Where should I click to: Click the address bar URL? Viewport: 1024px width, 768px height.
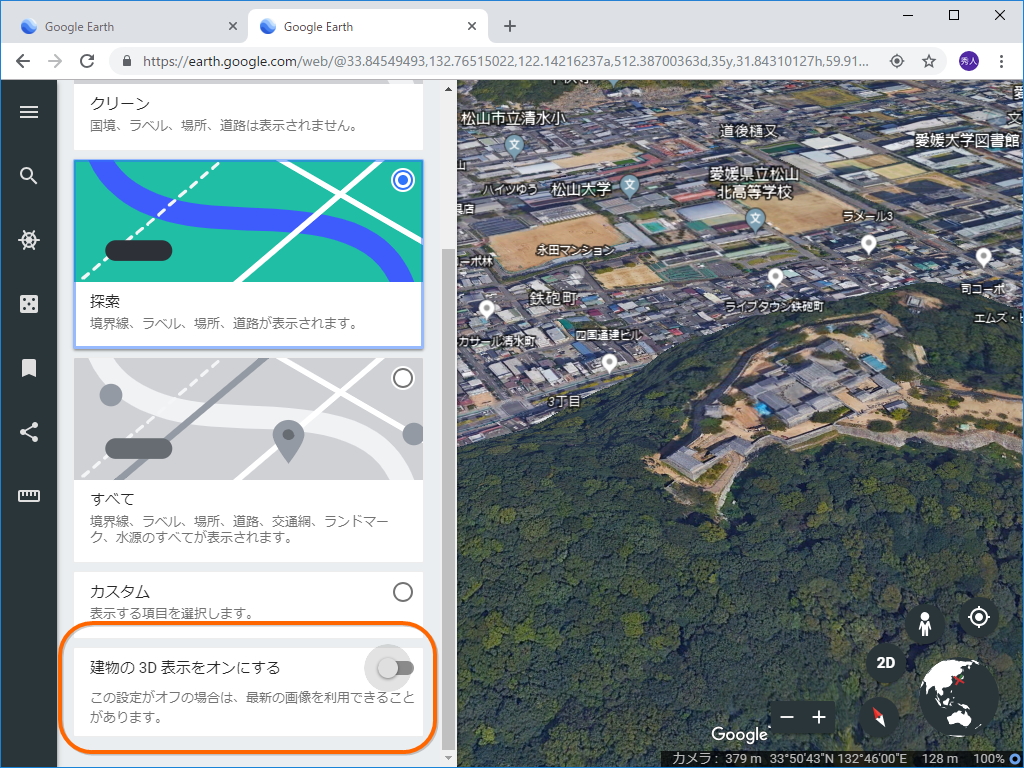click(505, 61)
